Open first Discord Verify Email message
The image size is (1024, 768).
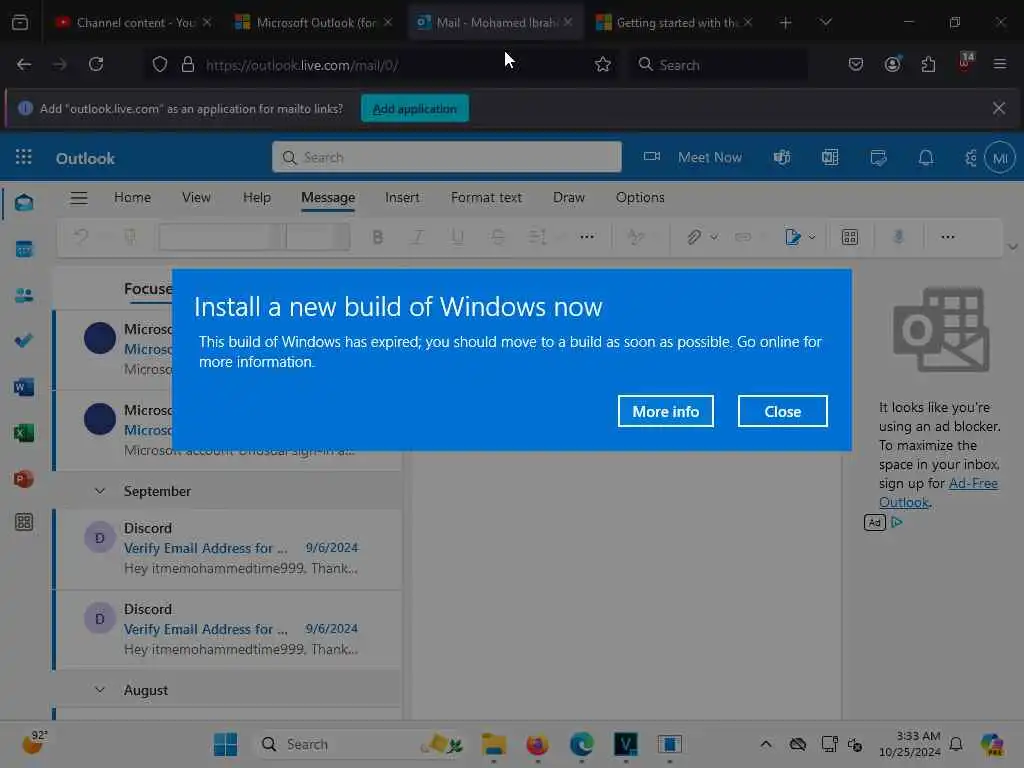[x=227, y=548]
